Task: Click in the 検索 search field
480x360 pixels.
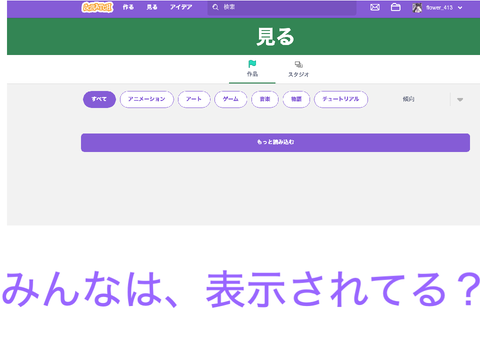Action: pos(282,7)
